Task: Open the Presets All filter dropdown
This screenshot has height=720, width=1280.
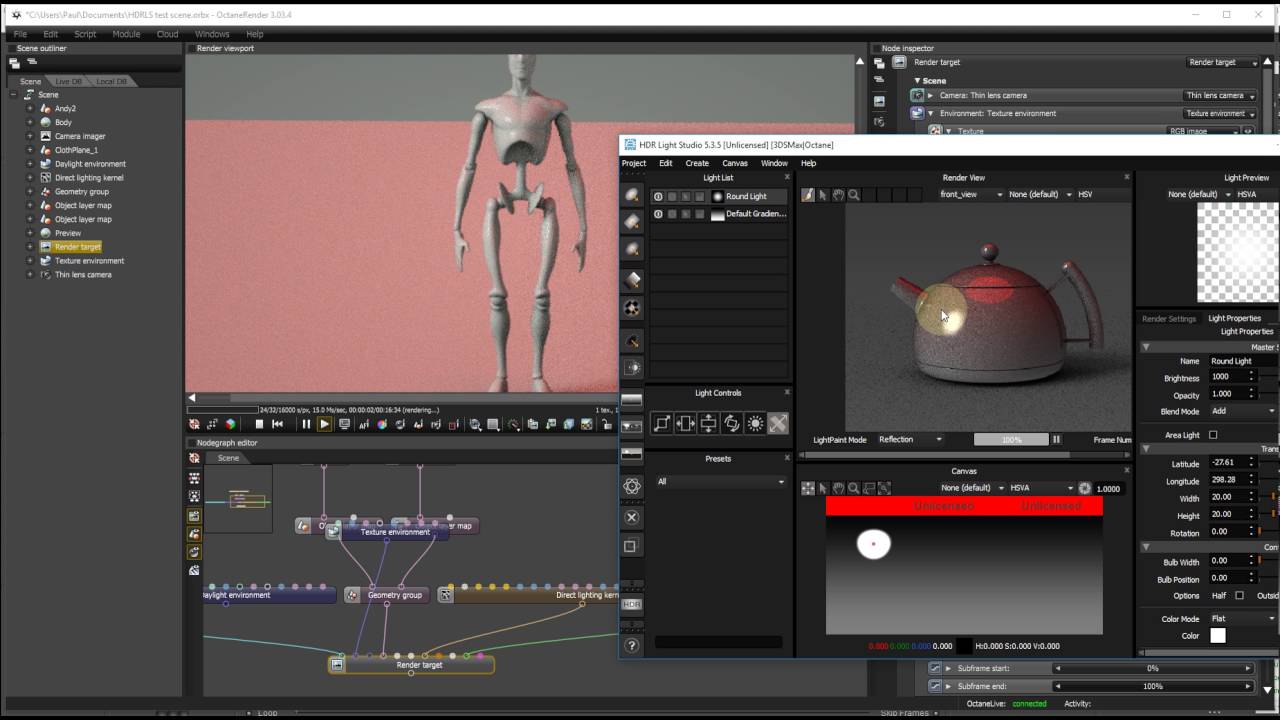Action: pyautogui.click(x=720, y=482)
